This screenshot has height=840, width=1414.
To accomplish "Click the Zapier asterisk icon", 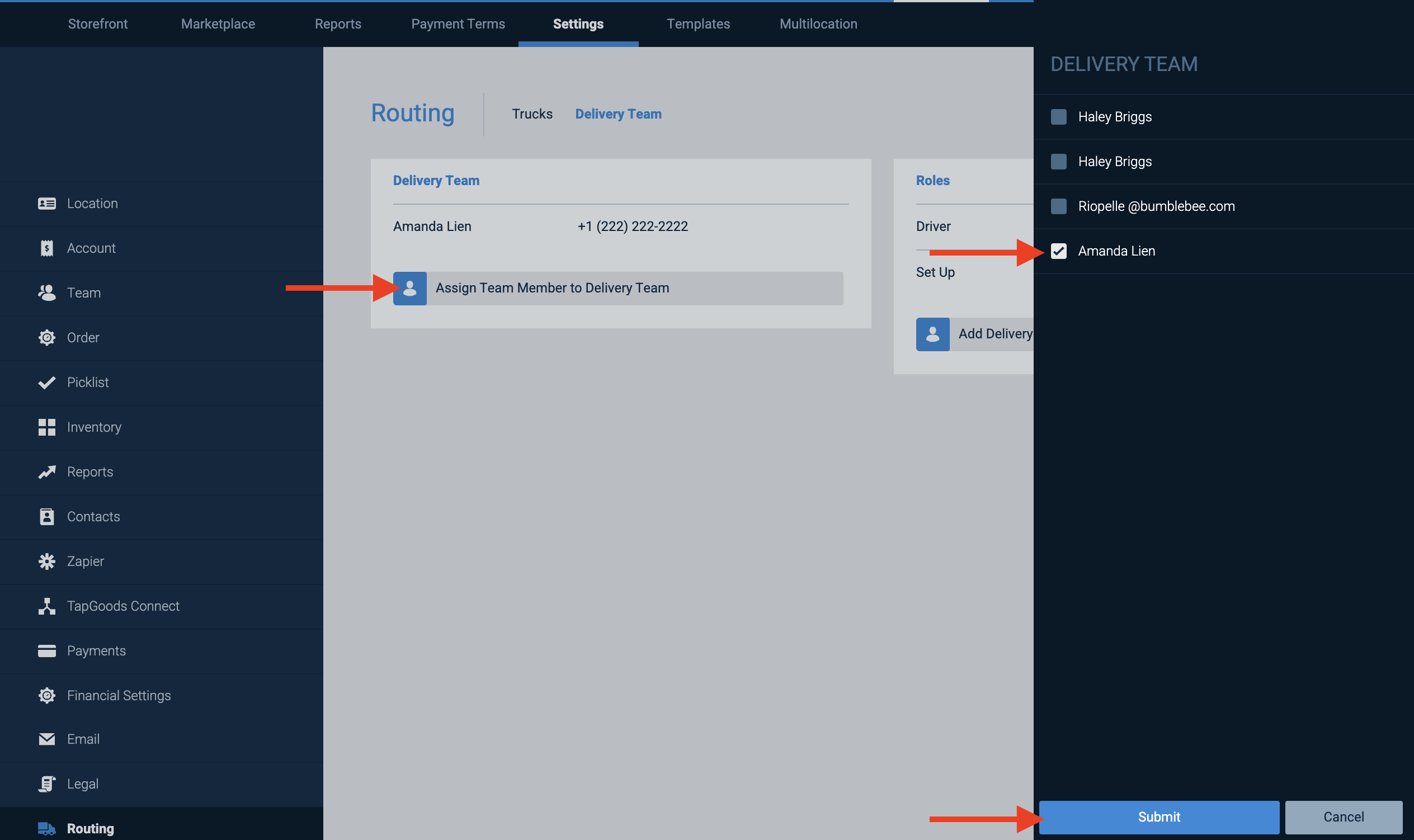I will coord(46,561).
